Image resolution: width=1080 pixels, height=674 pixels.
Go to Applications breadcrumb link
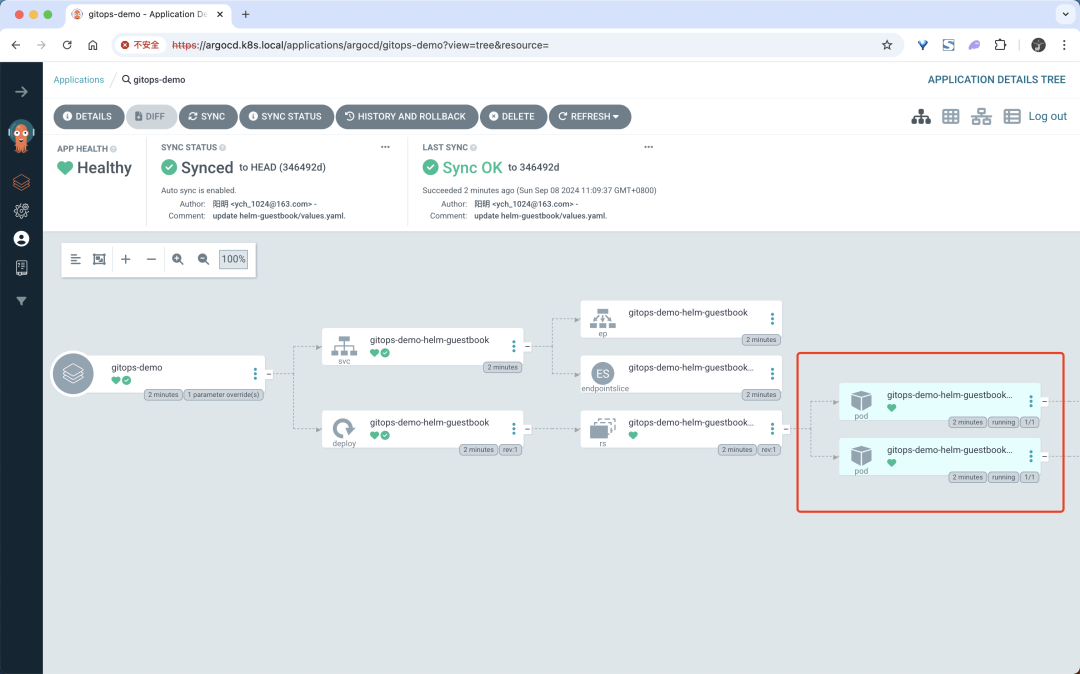(x=79, y=80)
